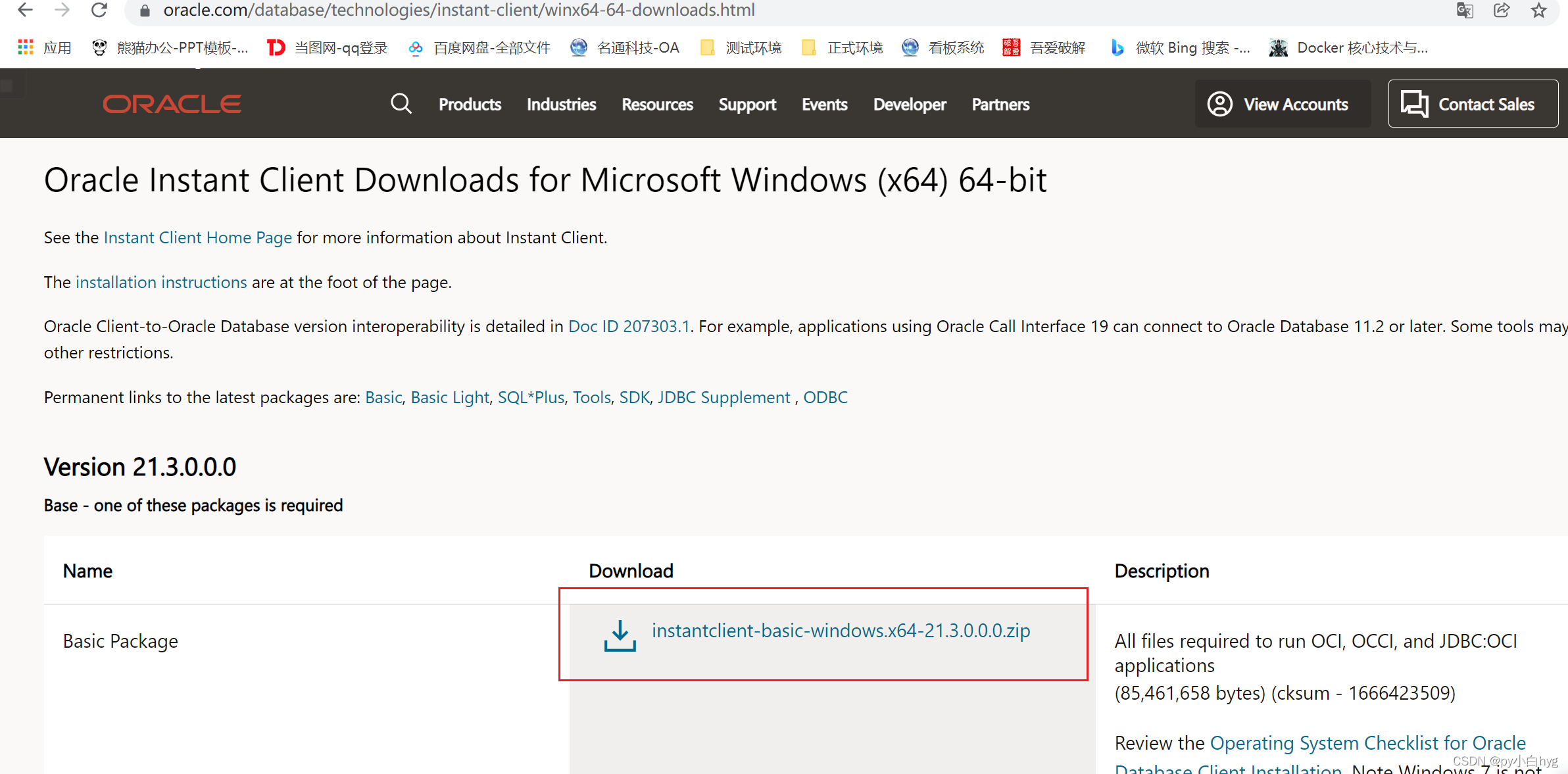This screenshot has width=1568, height=774.
Task: Click the Name column header
Action: coord(87,571)
